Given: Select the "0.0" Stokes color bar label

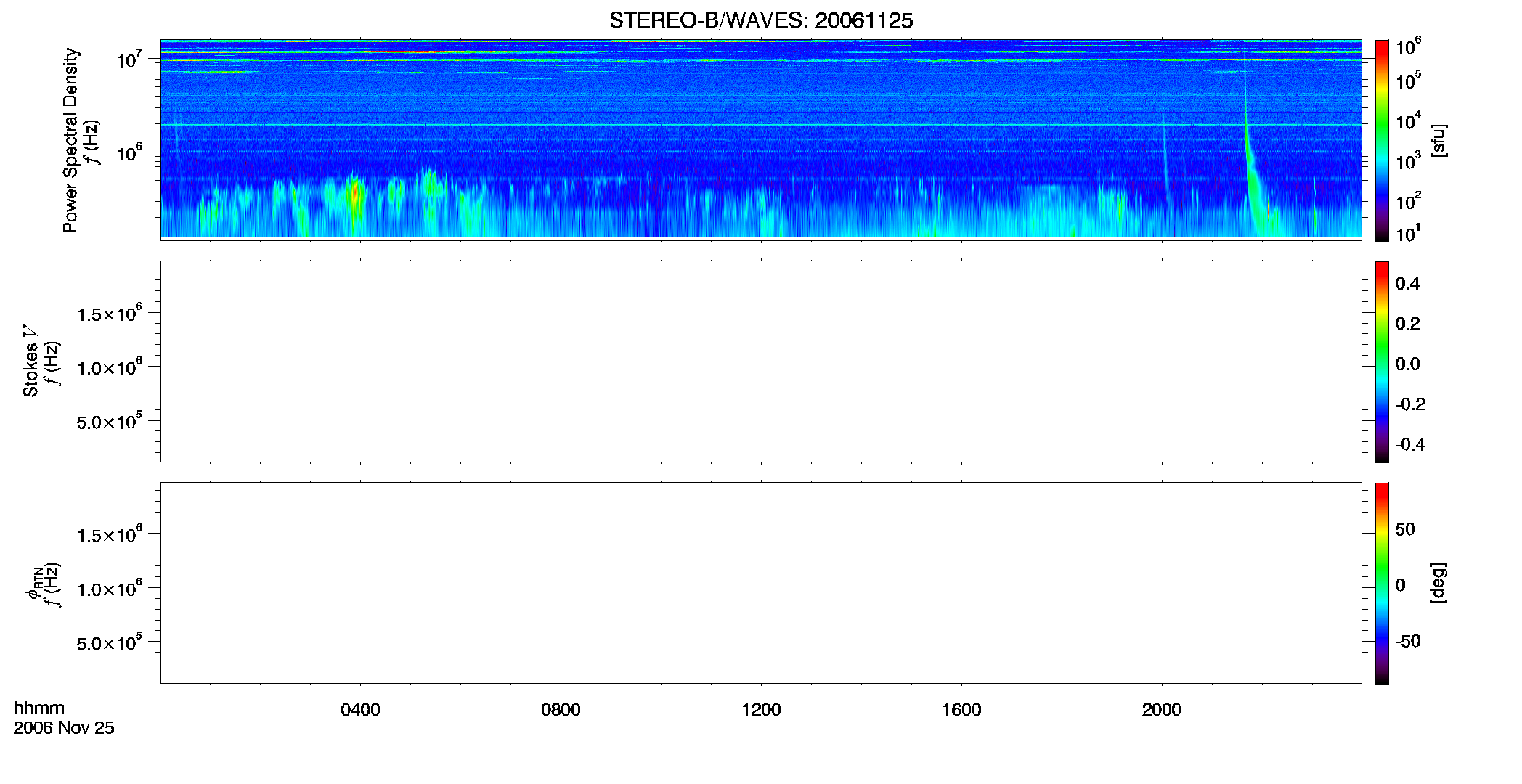Looking at the screenshot, I should [1407, 364].
